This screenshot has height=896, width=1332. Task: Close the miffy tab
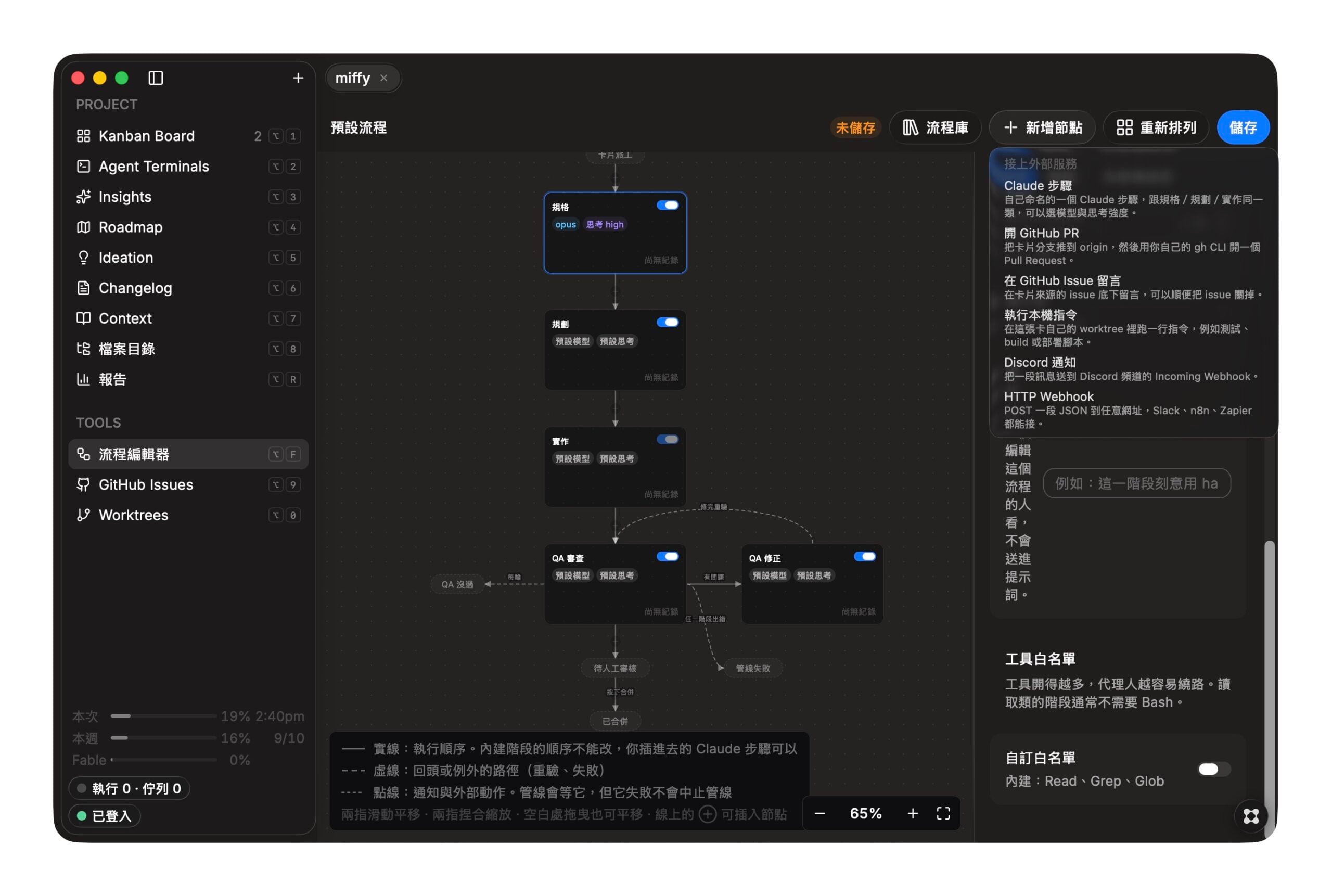tap(384, 78)
